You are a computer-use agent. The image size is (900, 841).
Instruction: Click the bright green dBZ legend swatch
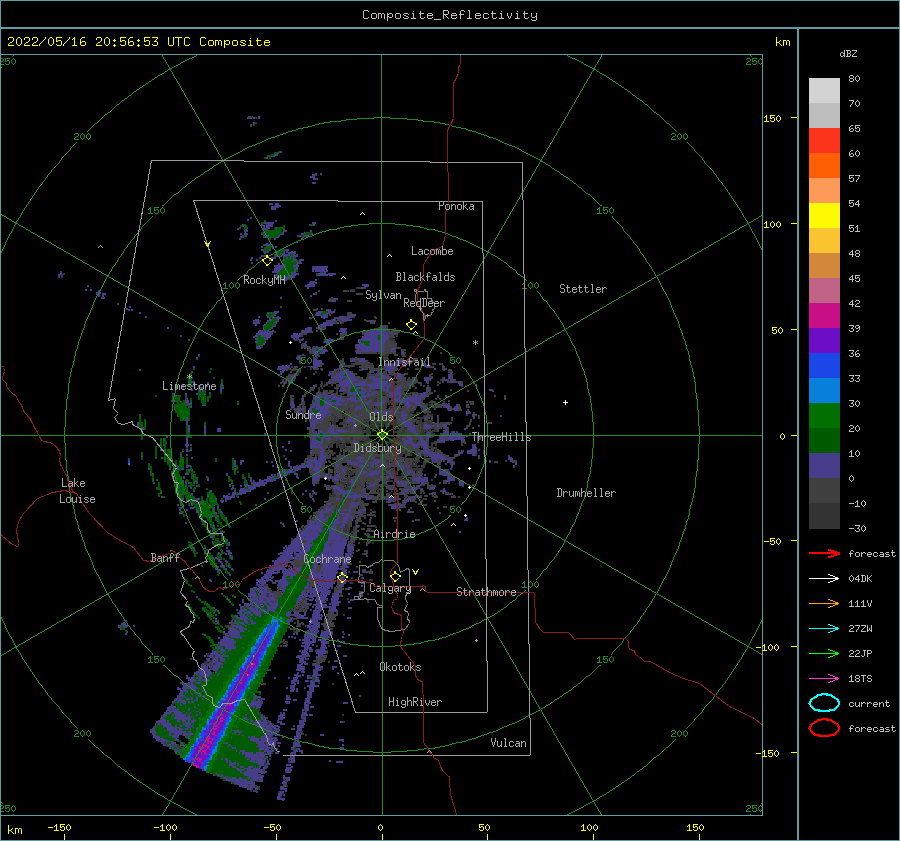(824, 415)
